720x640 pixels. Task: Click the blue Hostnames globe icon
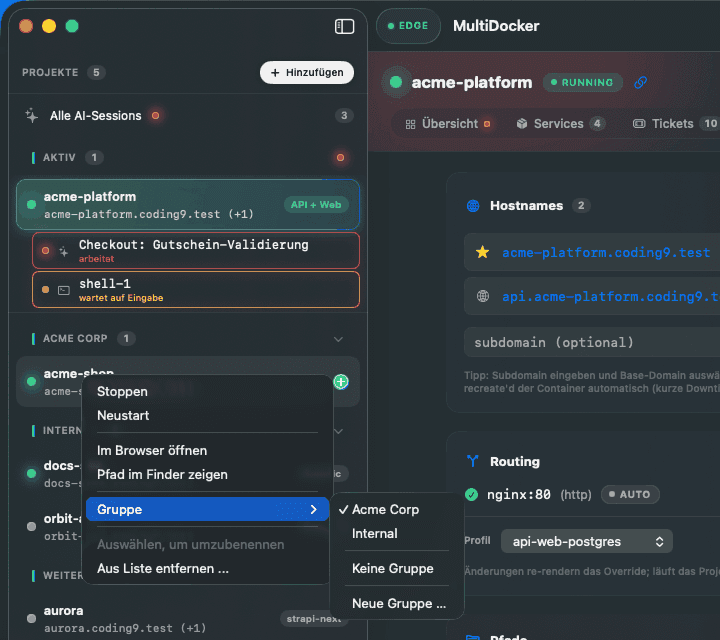tap(473, 206)
